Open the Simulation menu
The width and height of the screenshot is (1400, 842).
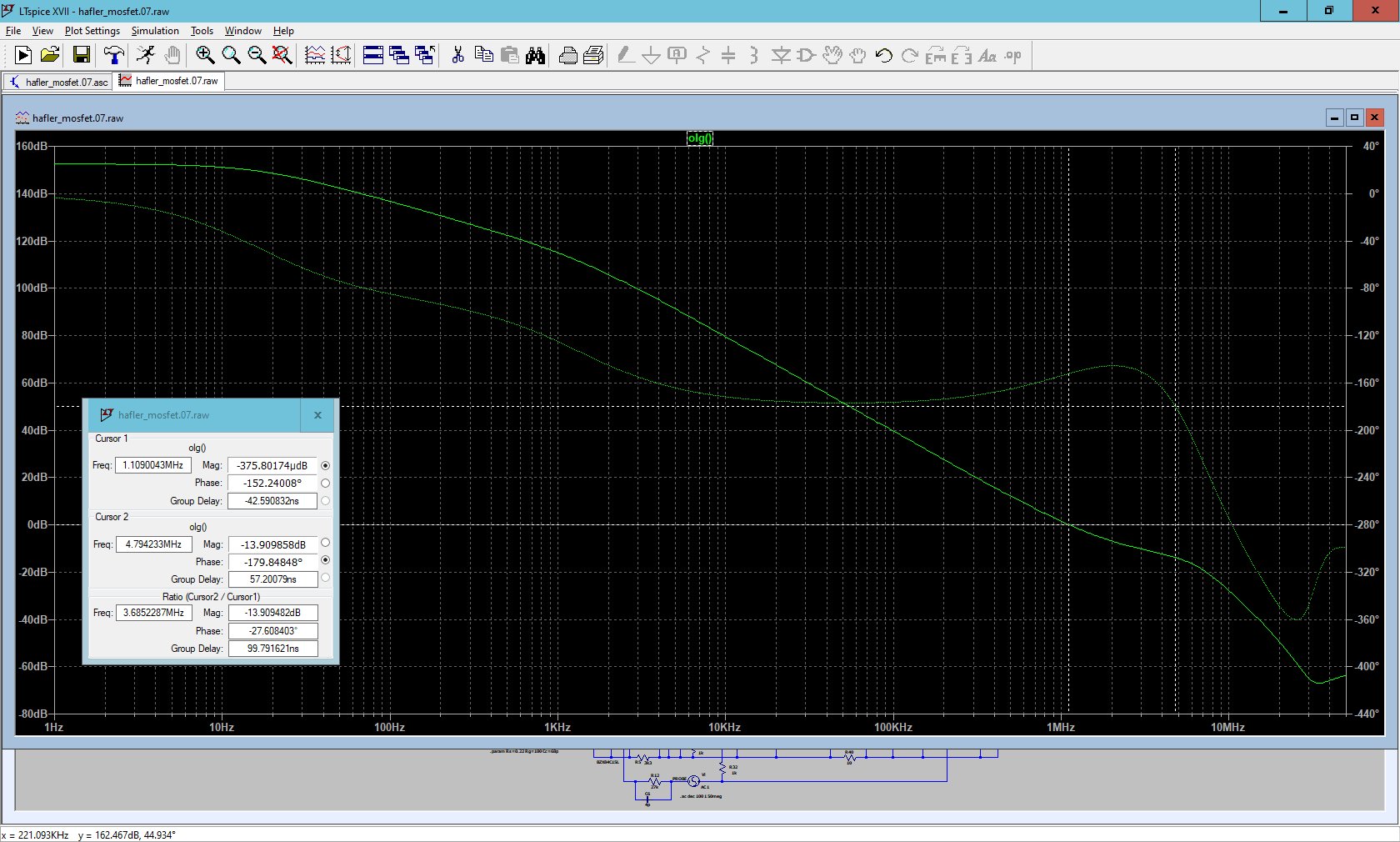[155, 31]
